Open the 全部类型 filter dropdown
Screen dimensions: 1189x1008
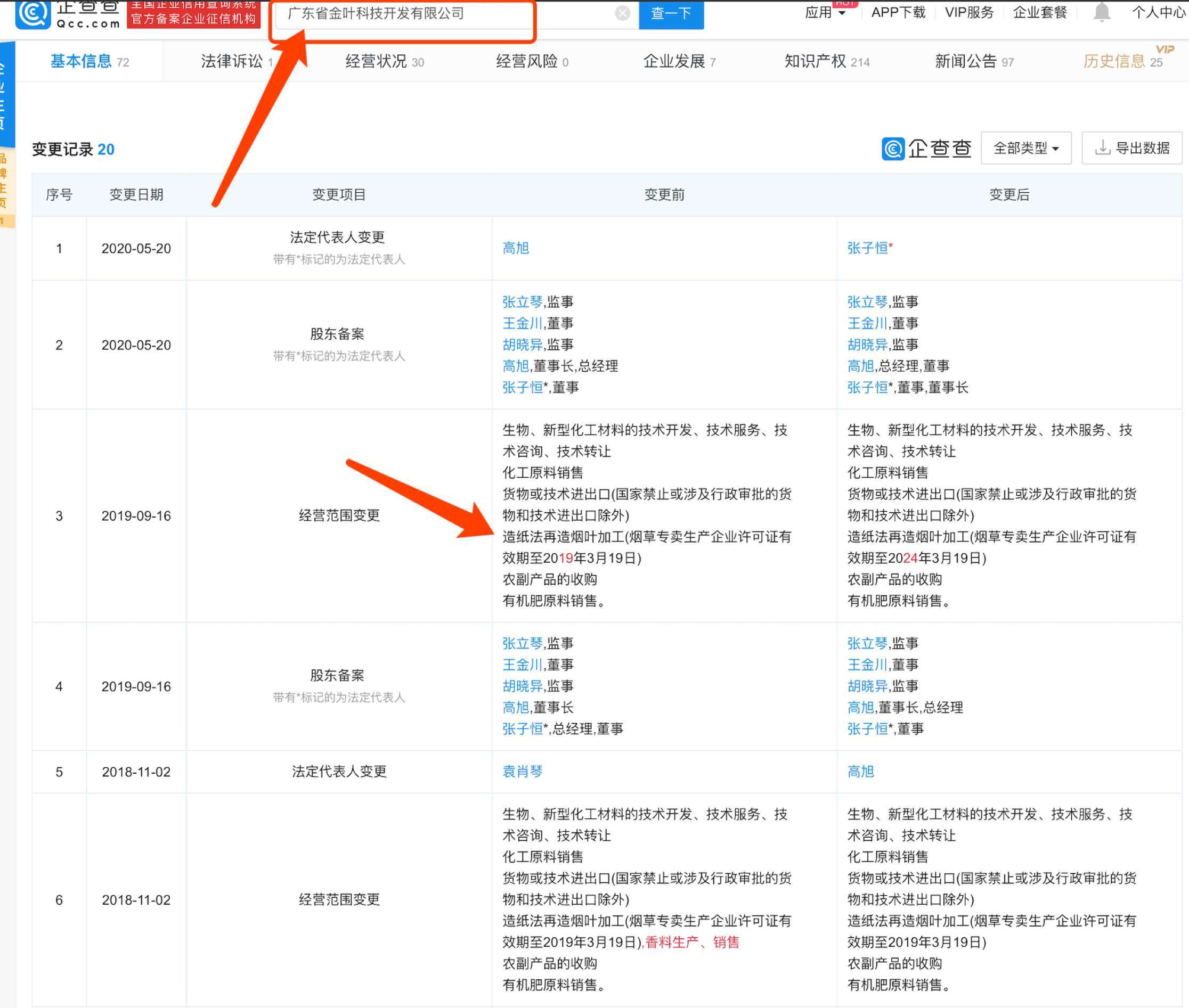point(1025,148)
